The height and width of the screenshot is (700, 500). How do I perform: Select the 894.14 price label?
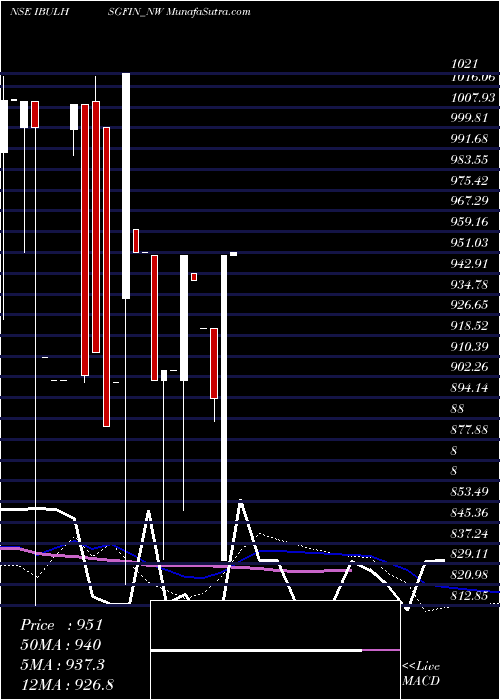coord(469,388)
